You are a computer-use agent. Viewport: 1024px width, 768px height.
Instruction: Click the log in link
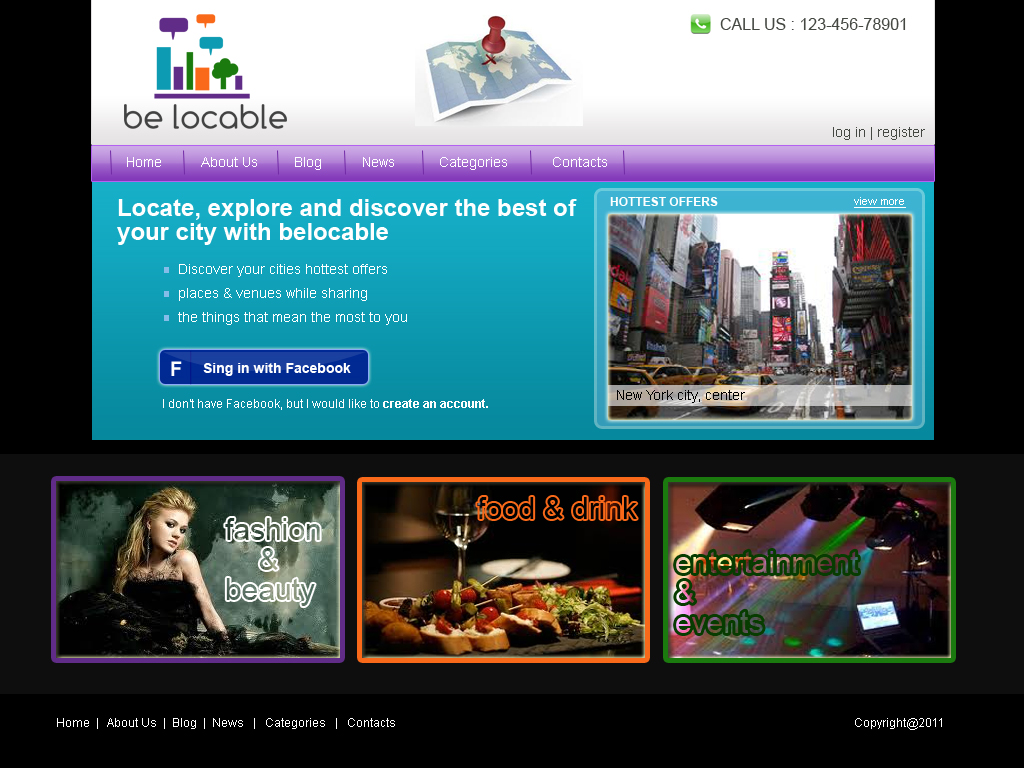(x=848, y=133)
